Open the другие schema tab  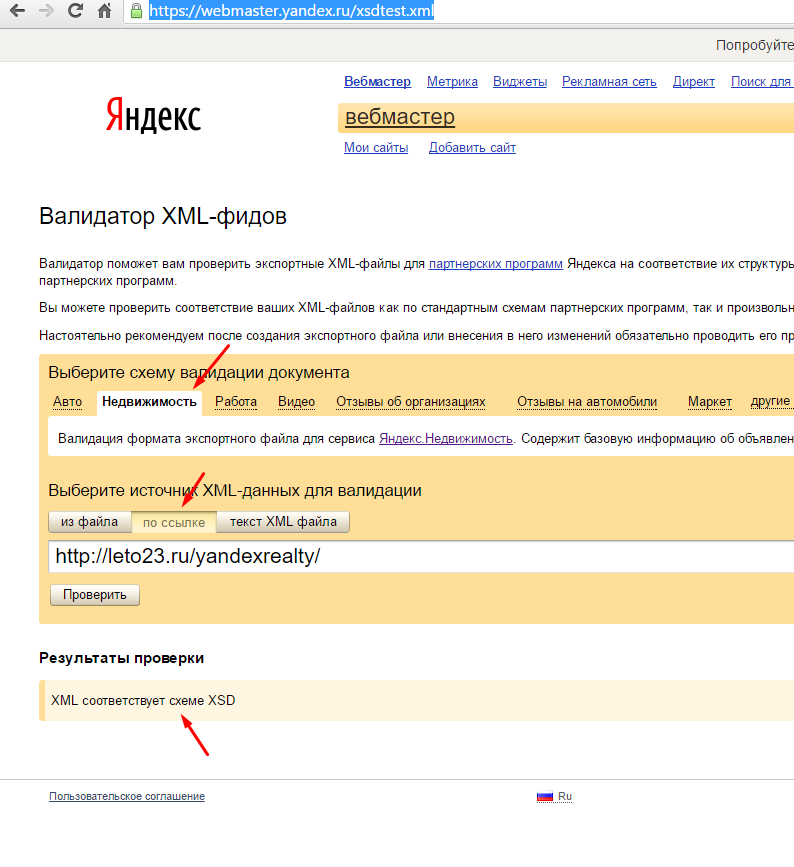(770, 401)
